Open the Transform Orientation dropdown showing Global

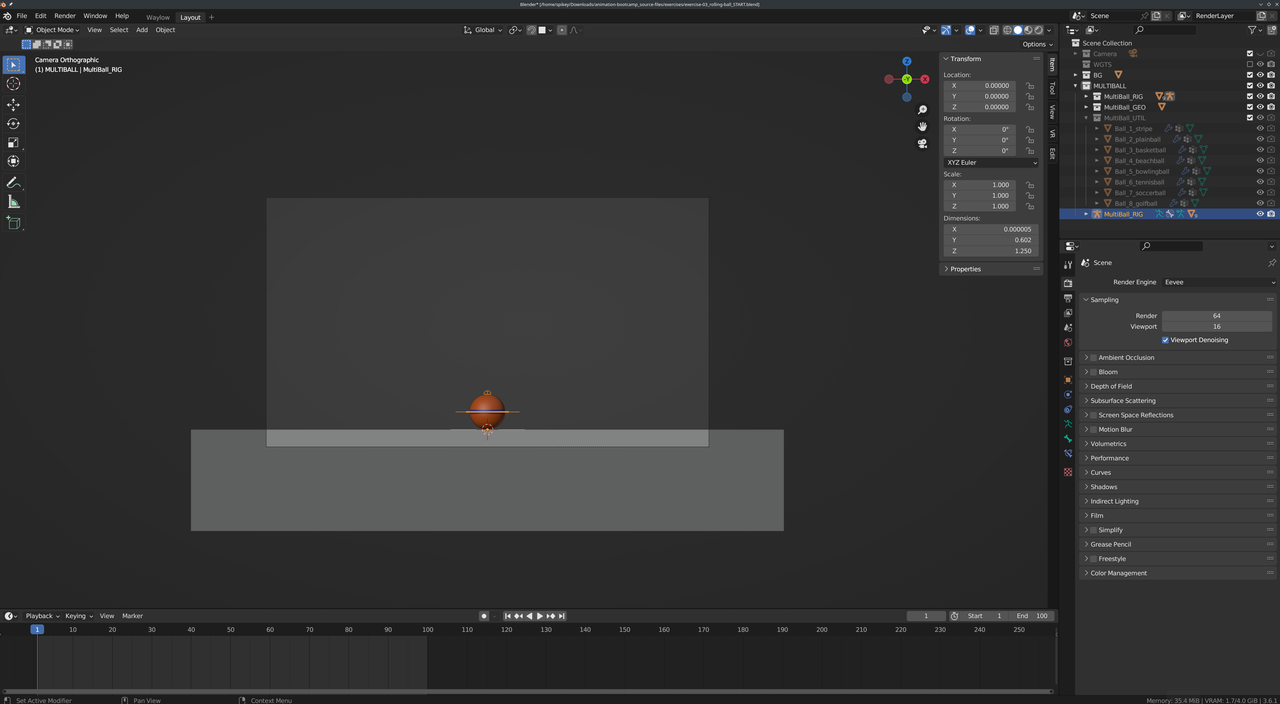(x=484, y=29)
